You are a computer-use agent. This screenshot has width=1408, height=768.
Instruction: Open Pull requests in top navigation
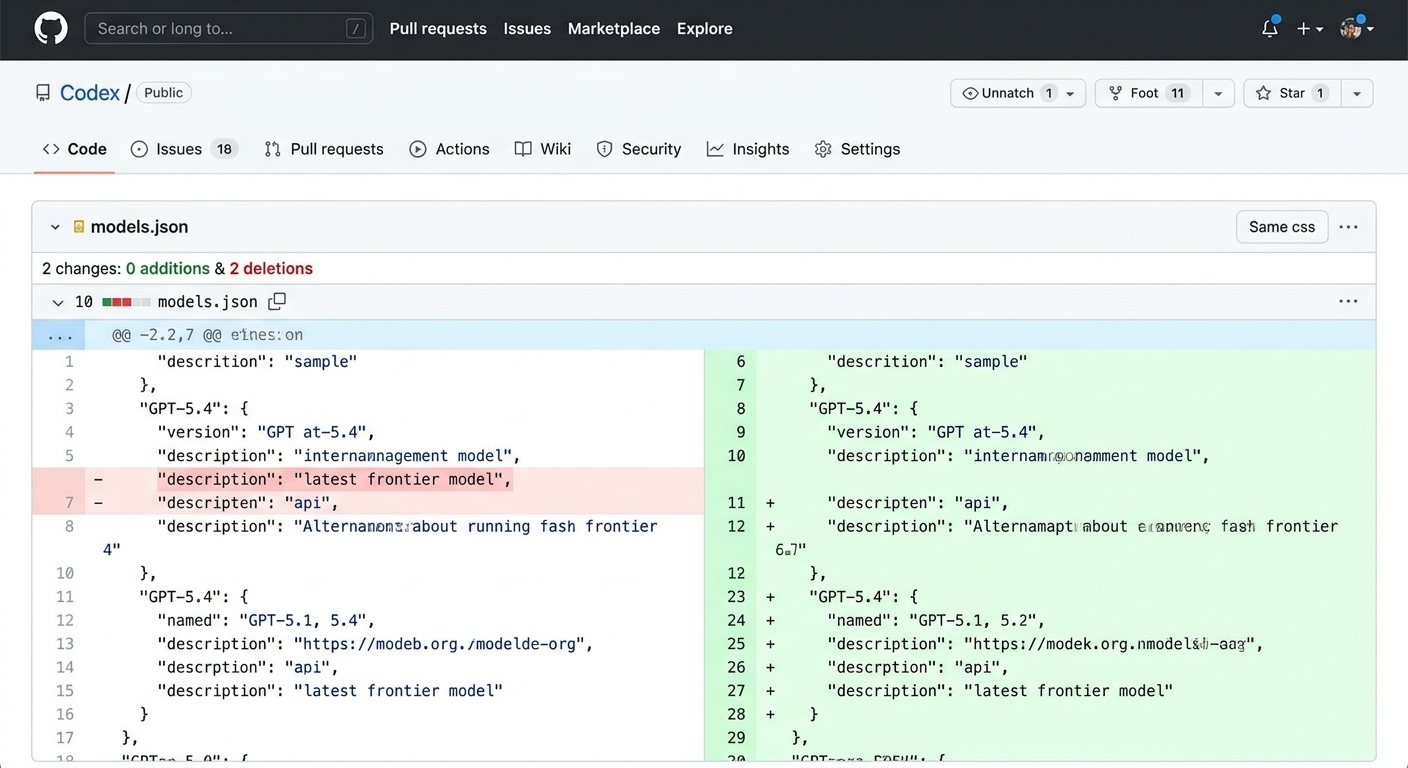pyautogui.click(x=438, y=29)
